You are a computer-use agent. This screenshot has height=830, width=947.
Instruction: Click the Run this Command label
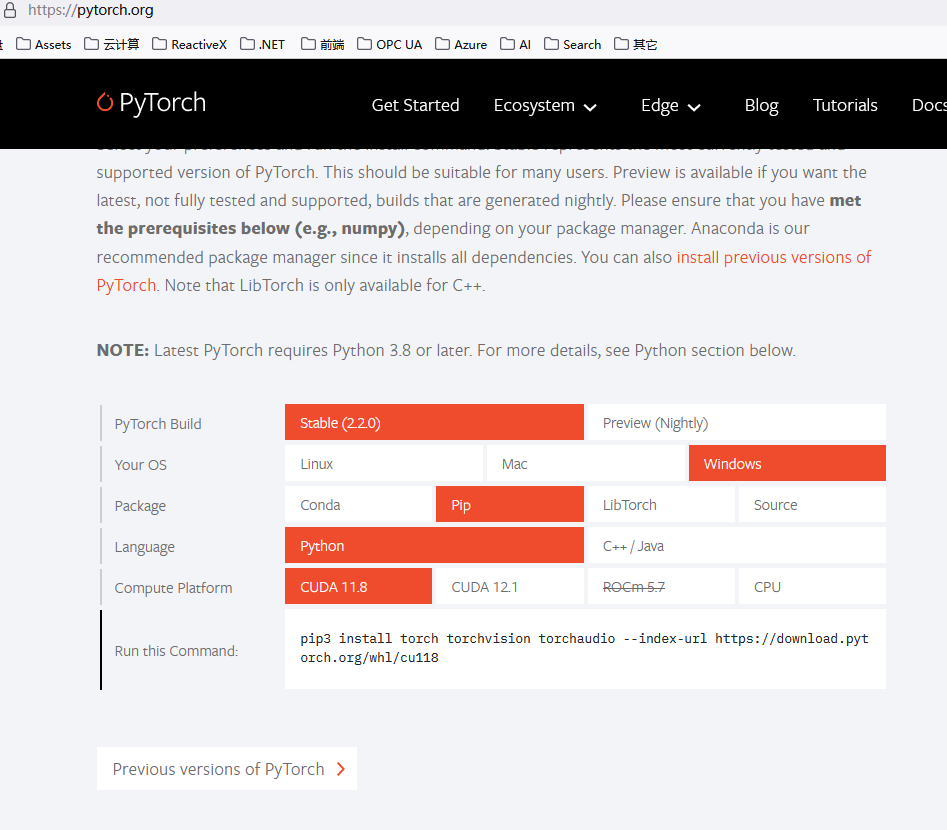click(x=176, y=651)
